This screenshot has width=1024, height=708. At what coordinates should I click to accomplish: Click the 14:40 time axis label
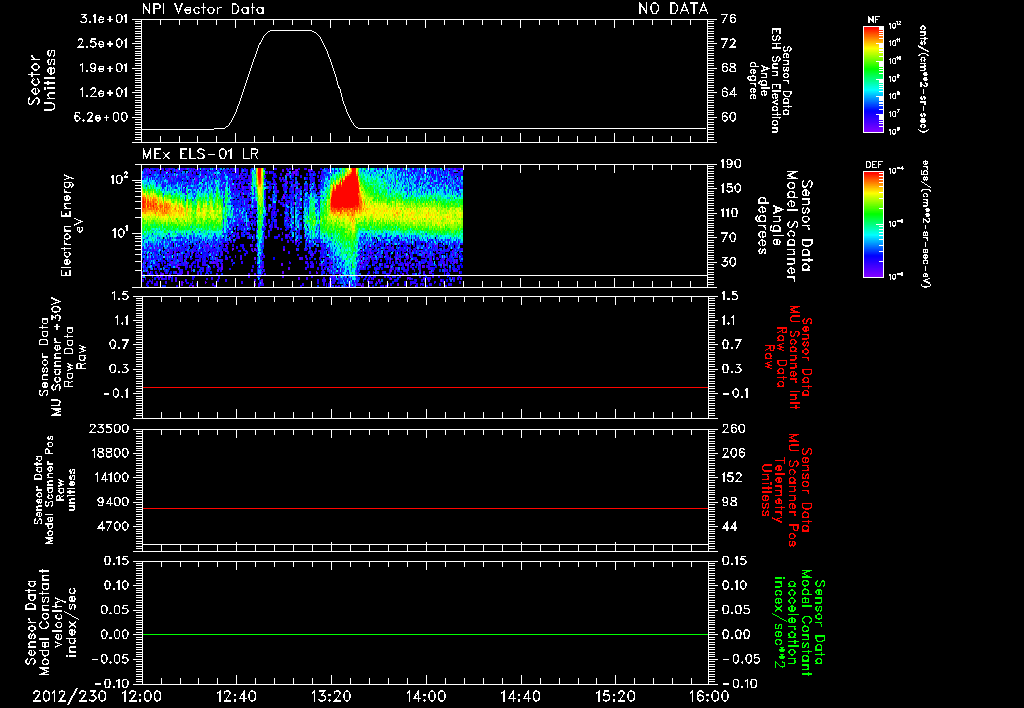(x=520, y=696)
